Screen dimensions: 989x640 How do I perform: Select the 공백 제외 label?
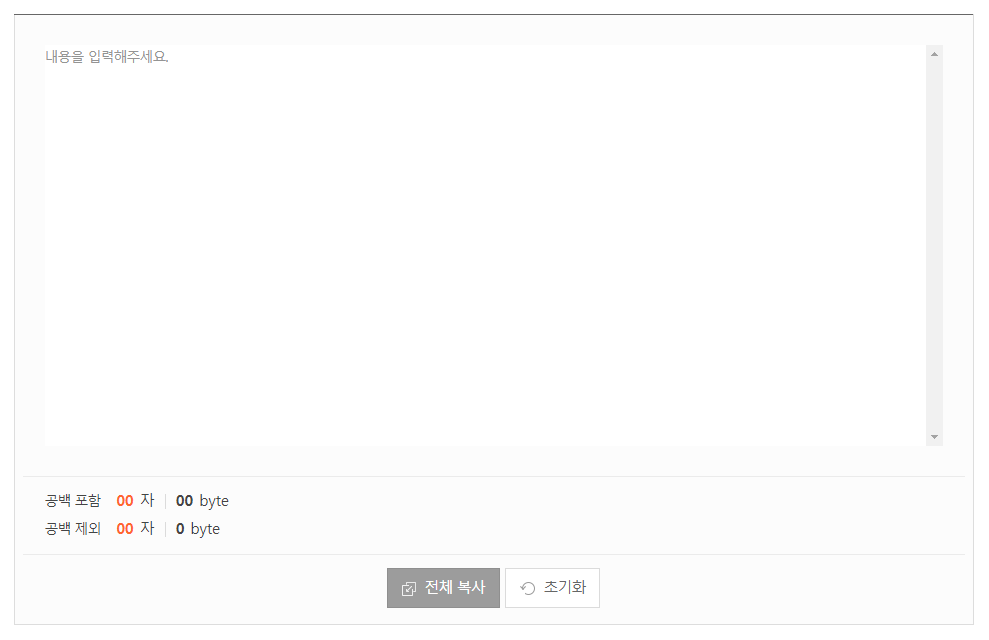(73, 528)
